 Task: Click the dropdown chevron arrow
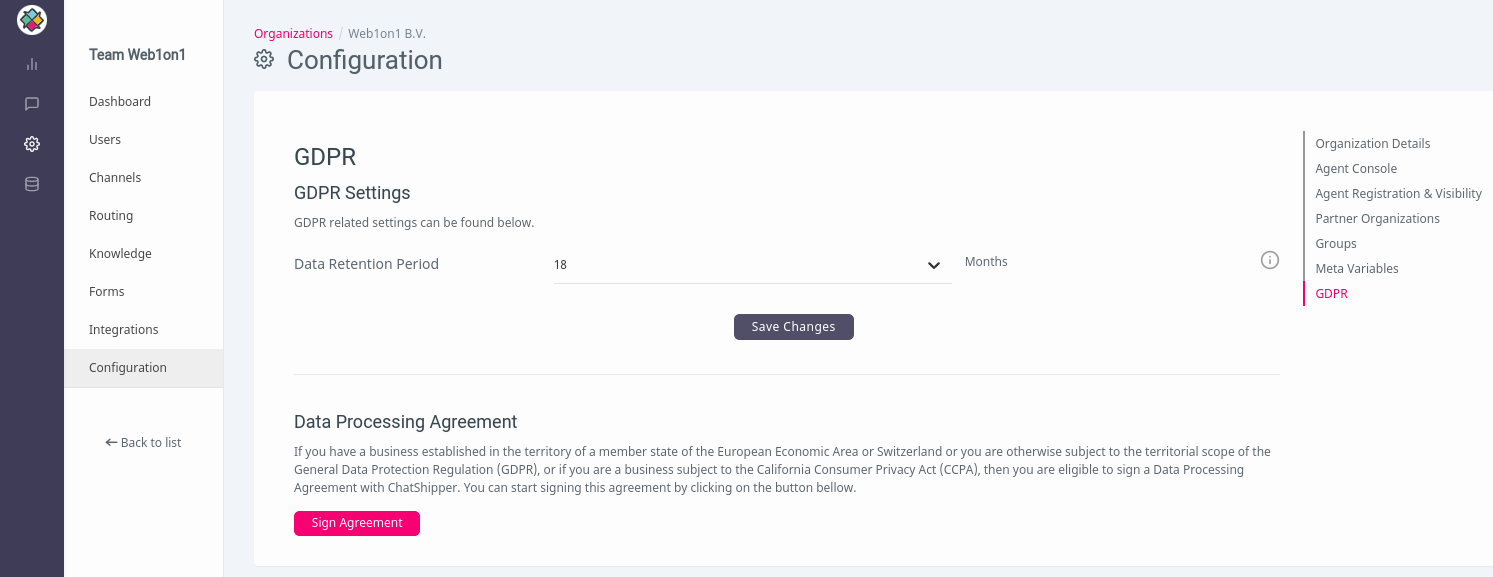[934, 265]
